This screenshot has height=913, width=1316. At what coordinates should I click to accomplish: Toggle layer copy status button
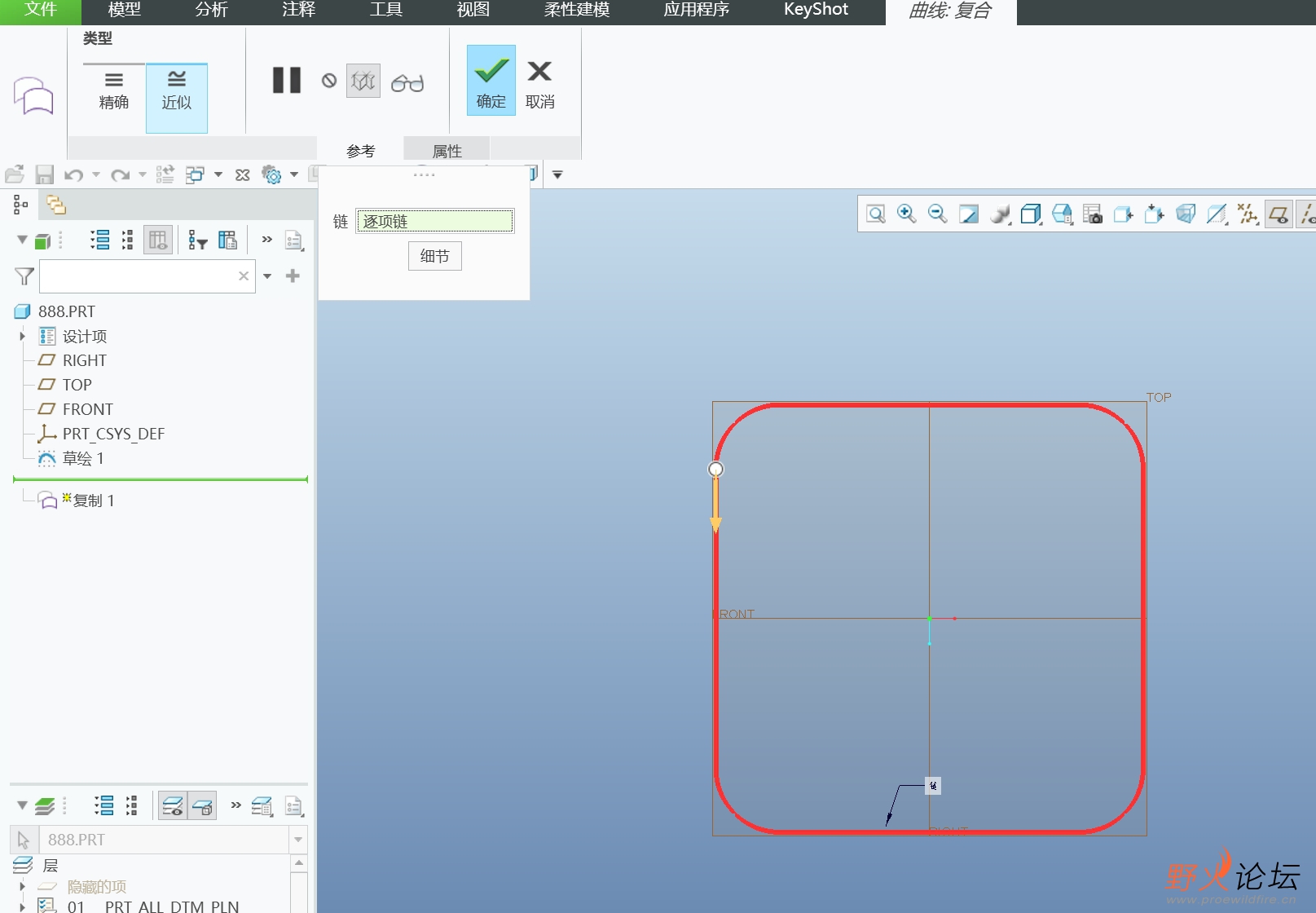202,806
